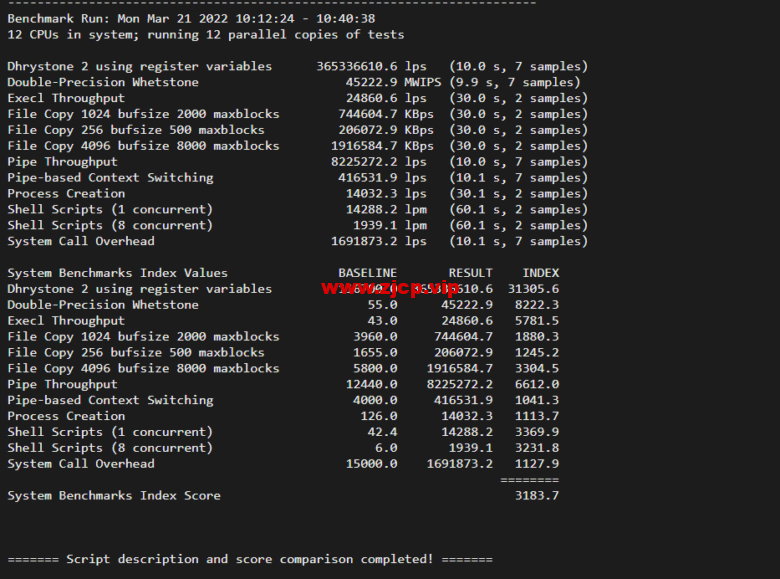
Task: Click Dhrystone '(10.0 s, 7 samples)' timing
Action: (518, 67)
